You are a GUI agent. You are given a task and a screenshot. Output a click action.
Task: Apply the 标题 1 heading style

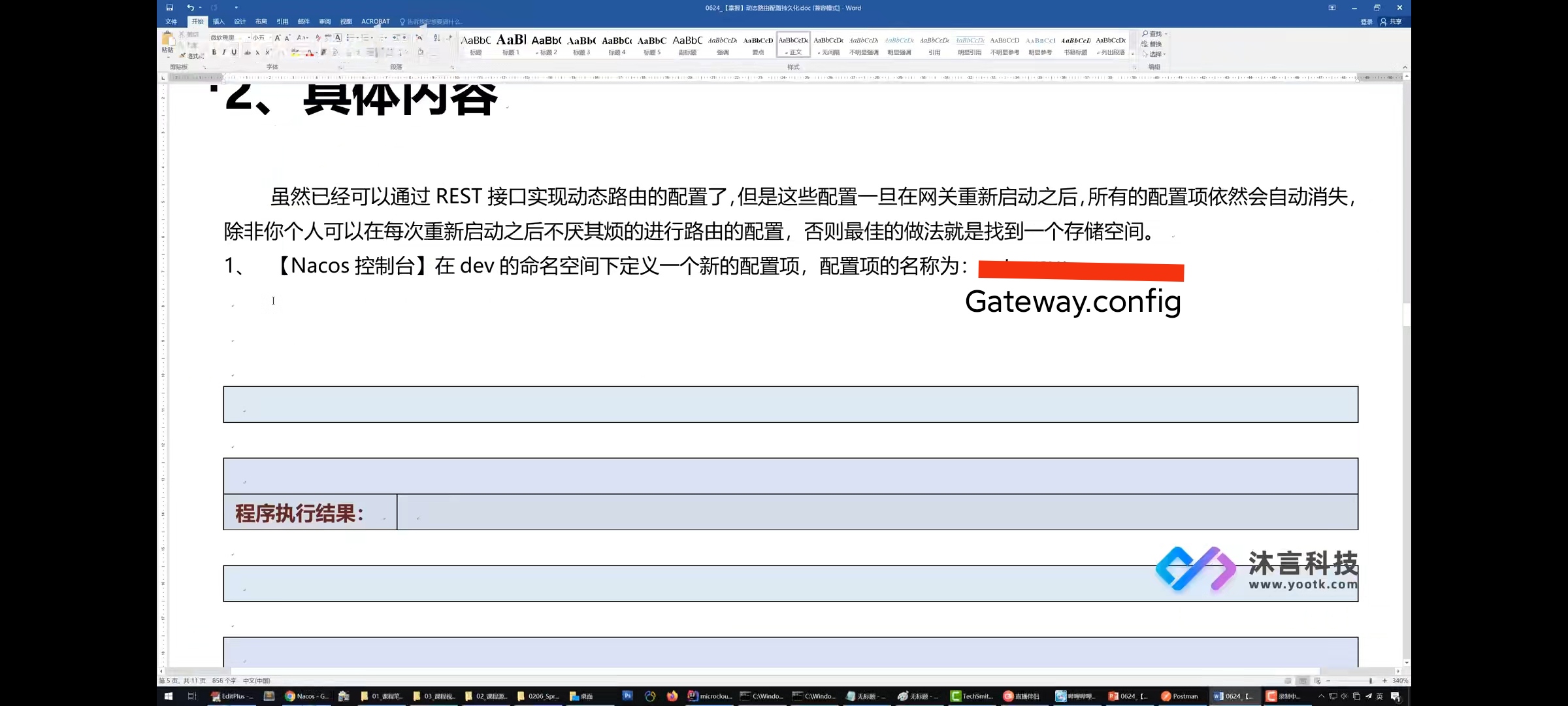click(511, 44)
